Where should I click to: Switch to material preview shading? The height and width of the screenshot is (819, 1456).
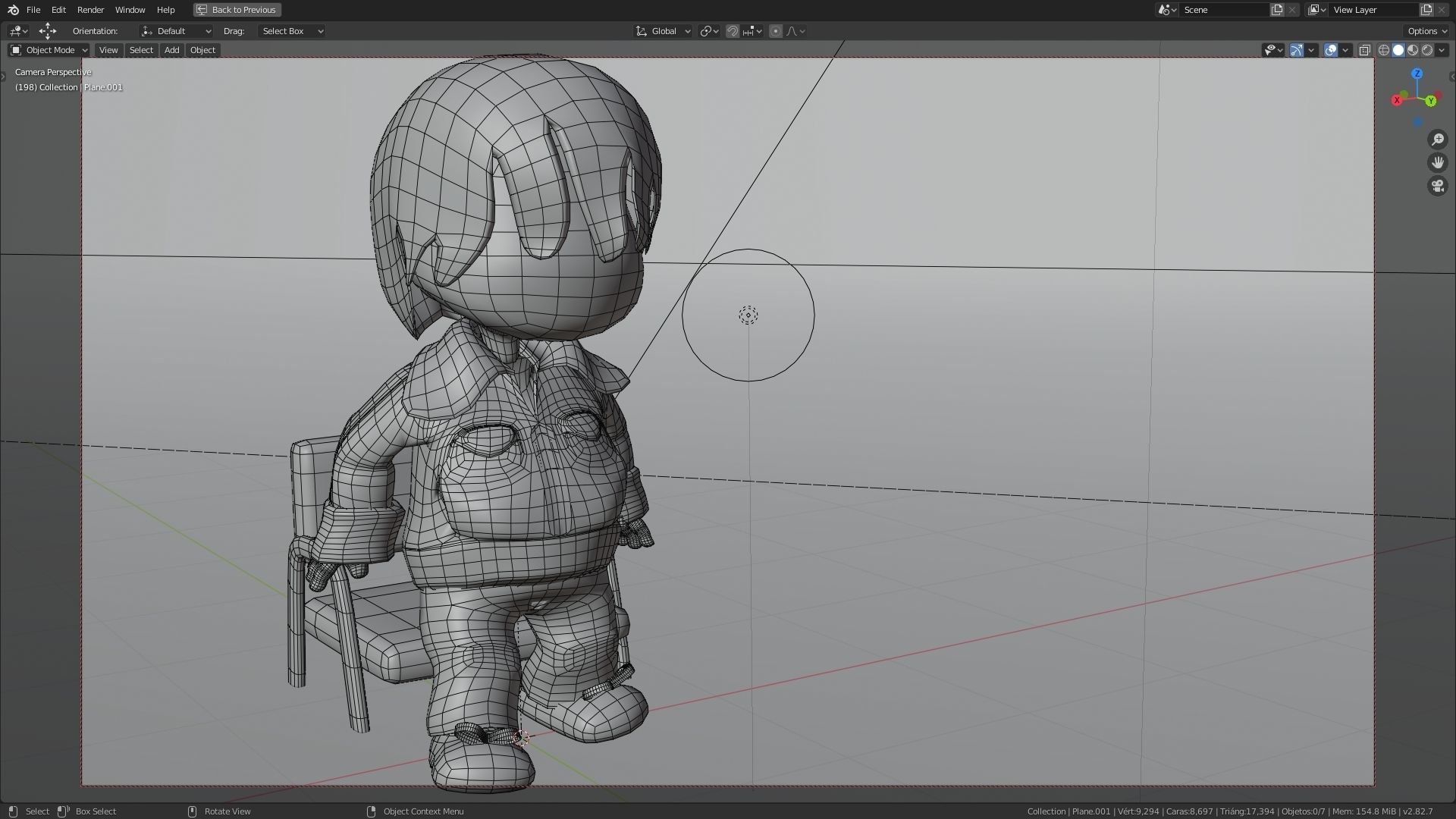pos(1413,50)
